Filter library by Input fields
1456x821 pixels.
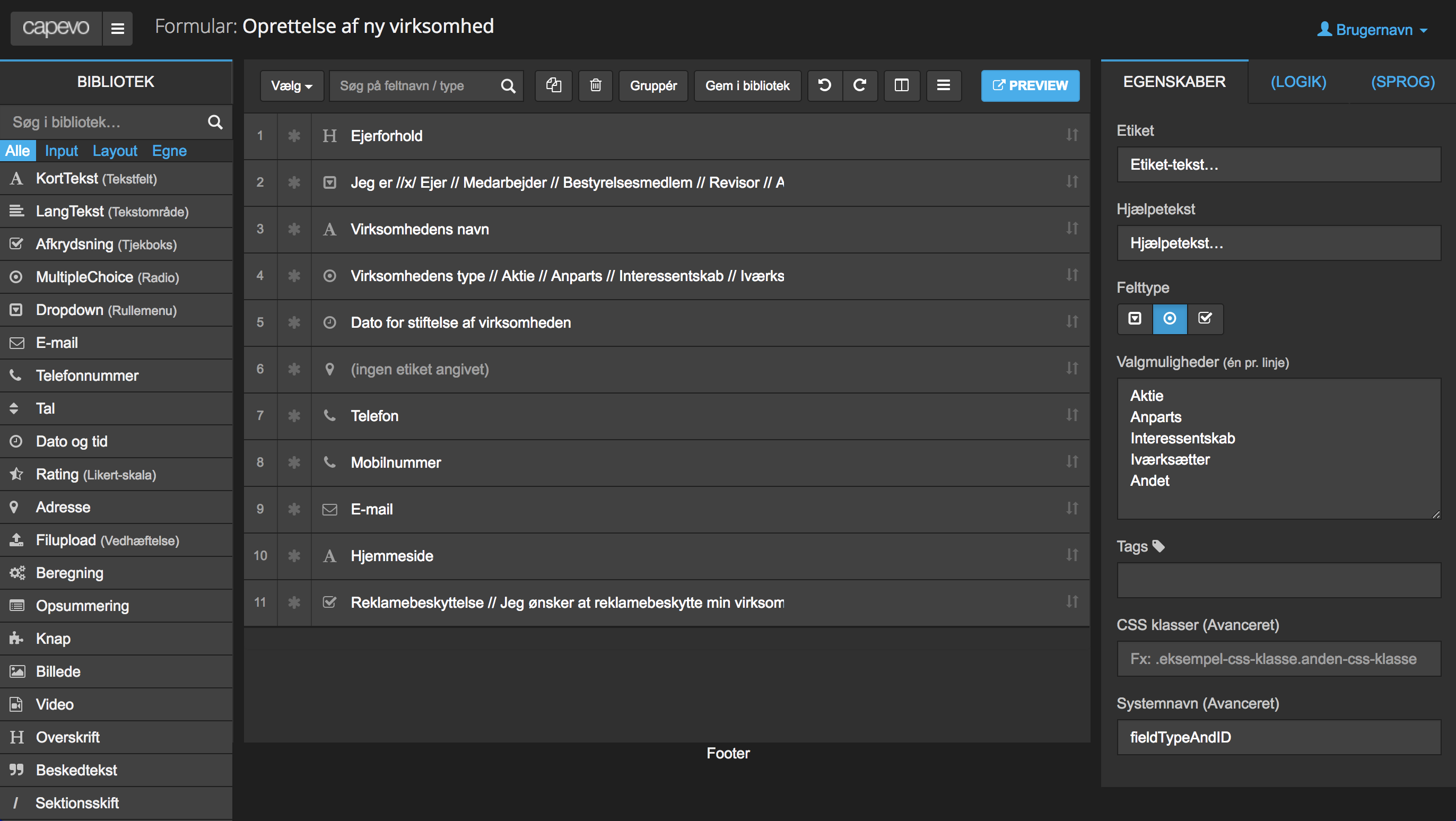[61, 150]
